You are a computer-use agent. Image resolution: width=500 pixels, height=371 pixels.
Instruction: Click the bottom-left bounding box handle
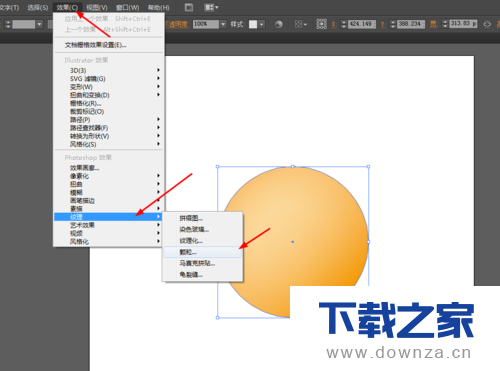pos(218,317)
